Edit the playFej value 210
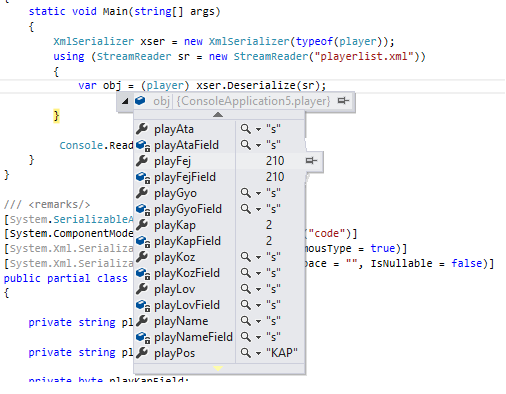Image resolution: width=506 pixels, height=394 pixels. tap(275, 161)
